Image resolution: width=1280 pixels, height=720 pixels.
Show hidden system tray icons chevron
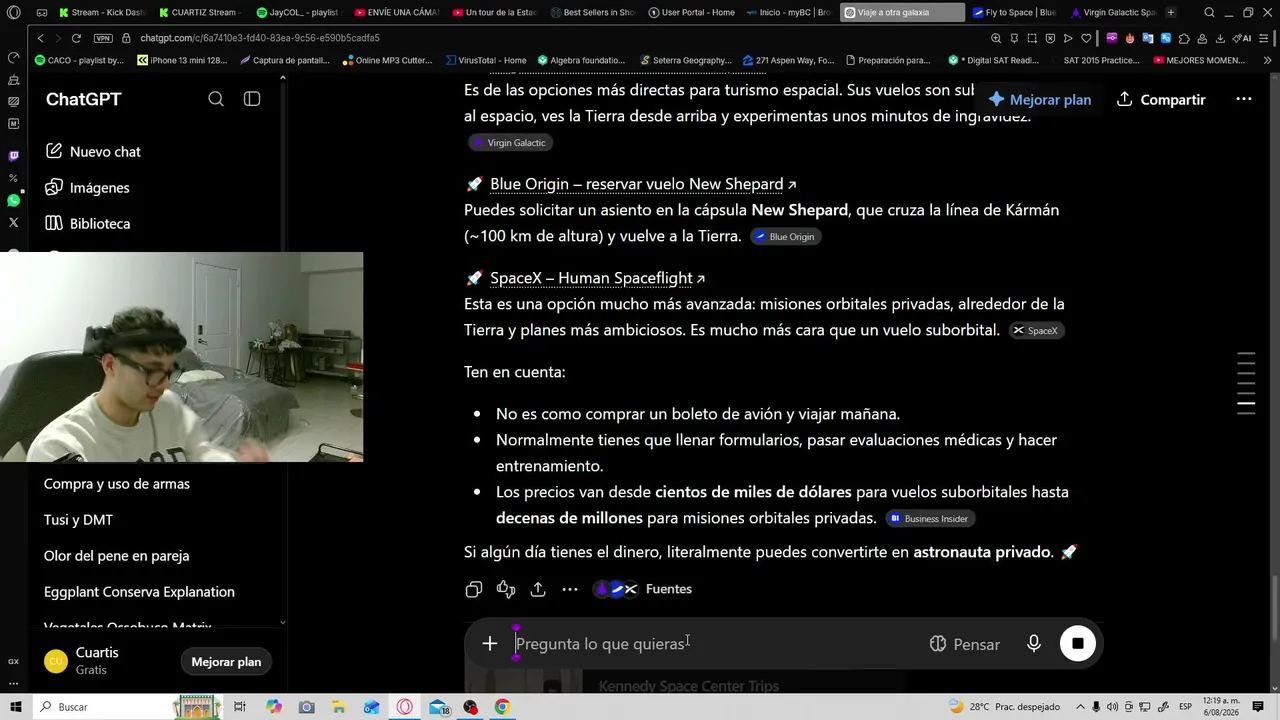point(1083,707)
